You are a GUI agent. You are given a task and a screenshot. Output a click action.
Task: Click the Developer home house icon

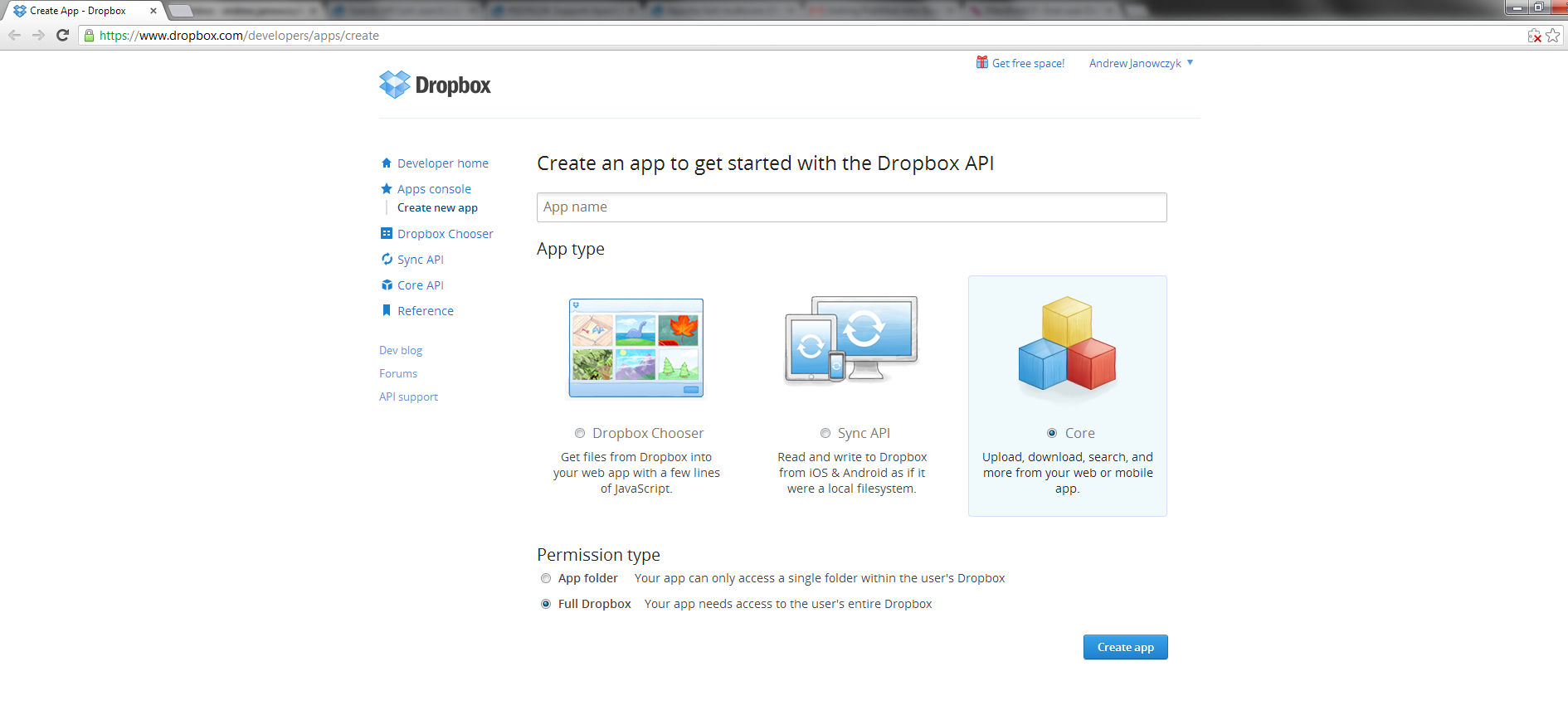pyautogui.click(x=387, y=163)
